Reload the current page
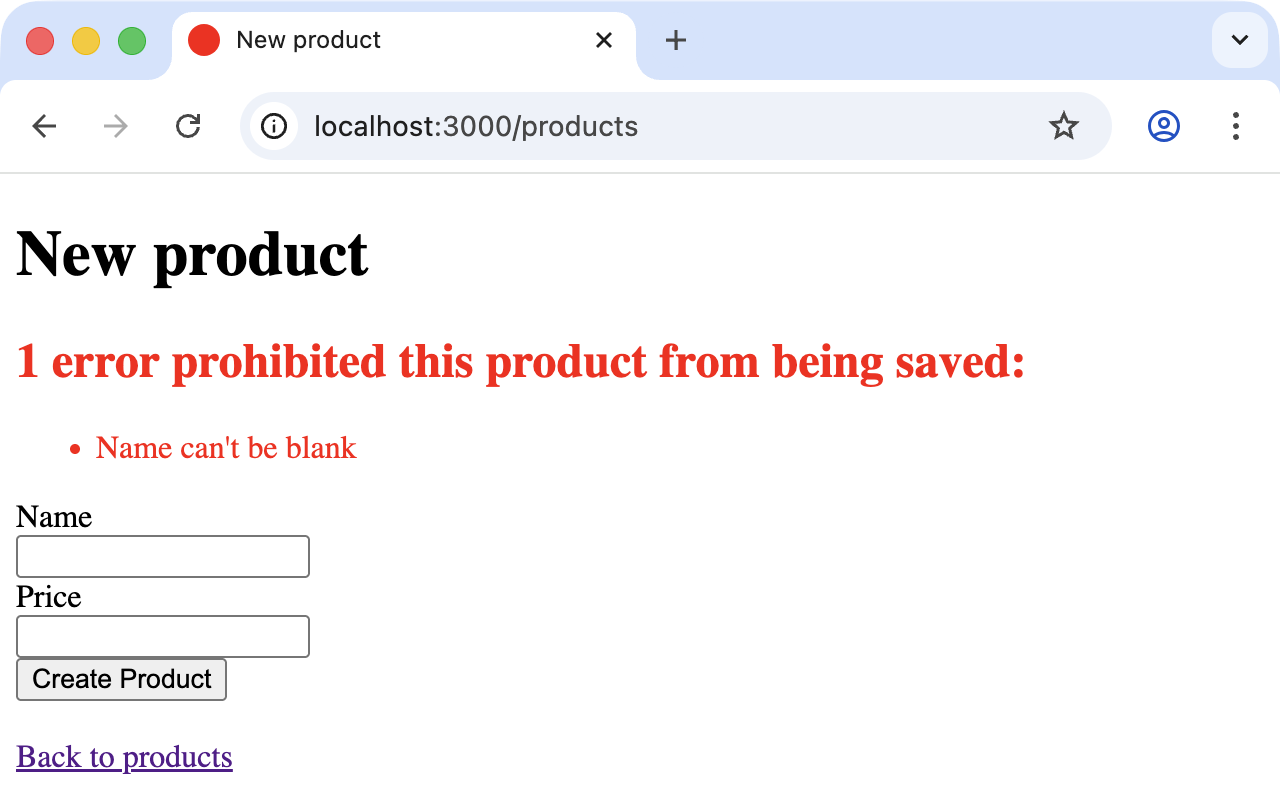 click(x=188, y=126)
